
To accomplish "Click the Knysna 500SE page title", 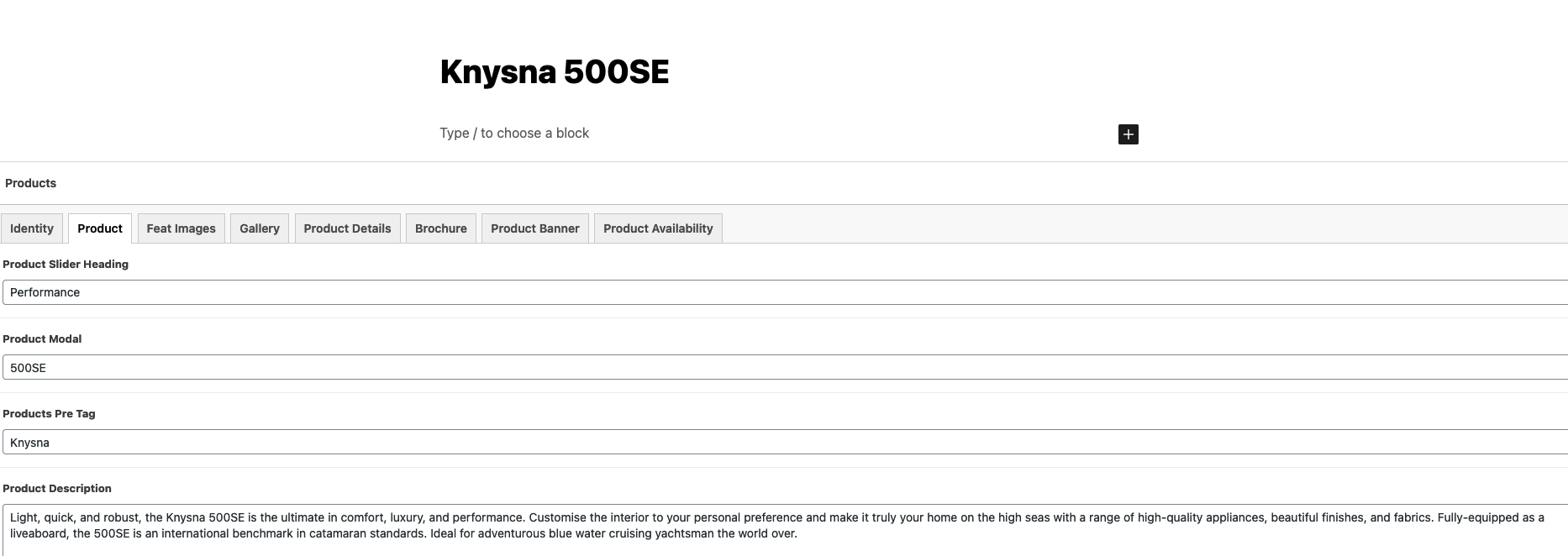I will click(x=555, y=72).
